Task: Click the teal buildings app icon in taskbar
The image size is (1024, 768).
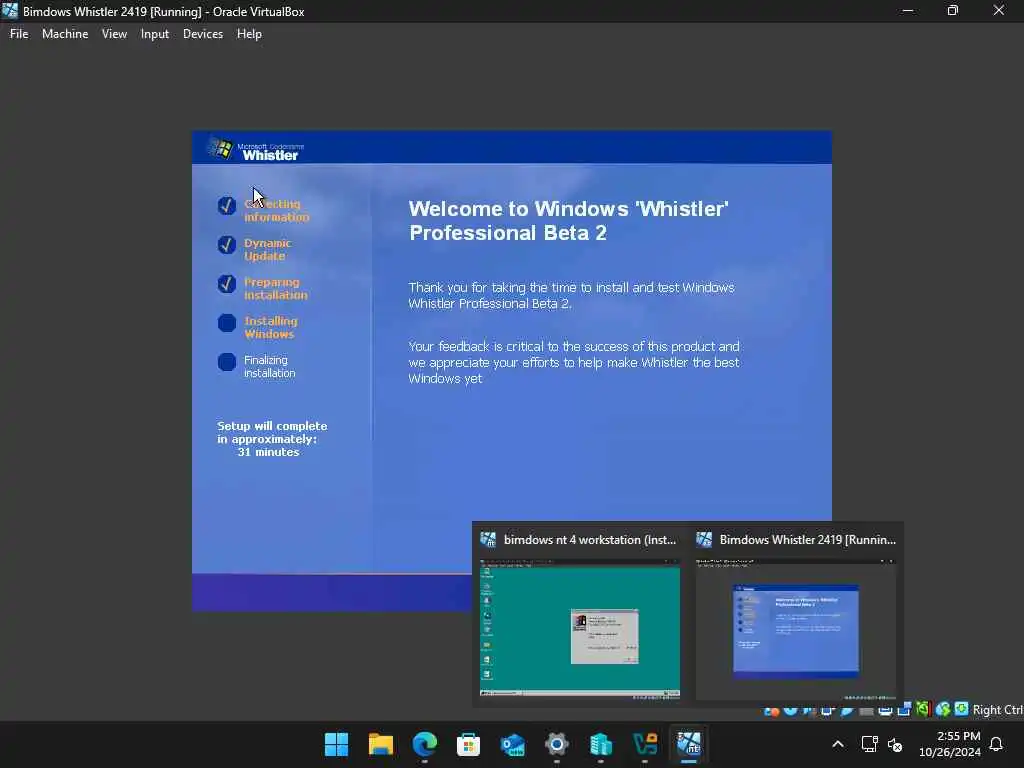Action: click(x=600, y=744)
